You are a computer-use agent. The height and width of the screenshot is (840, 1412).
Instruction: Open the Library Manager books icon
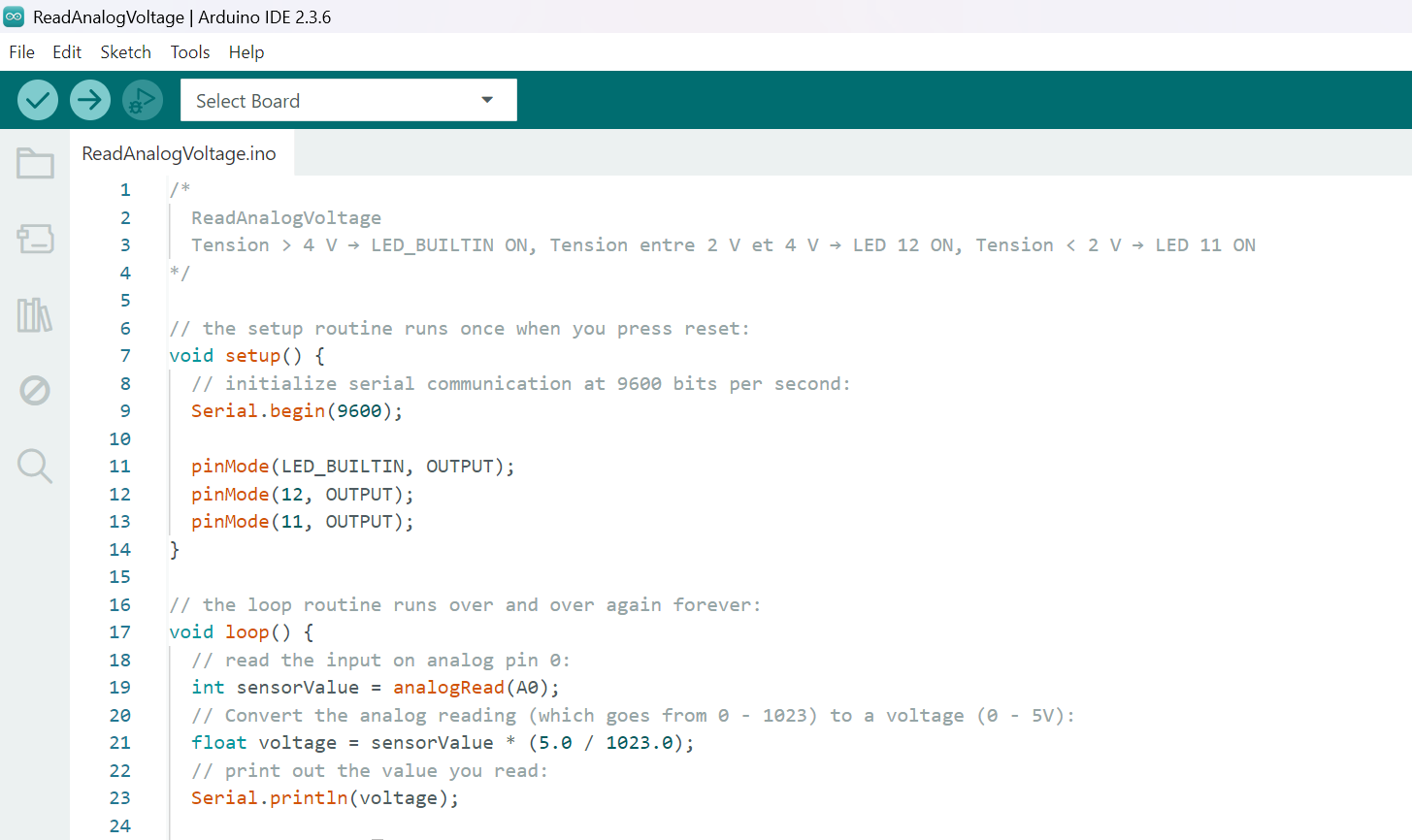click(35, 315)
